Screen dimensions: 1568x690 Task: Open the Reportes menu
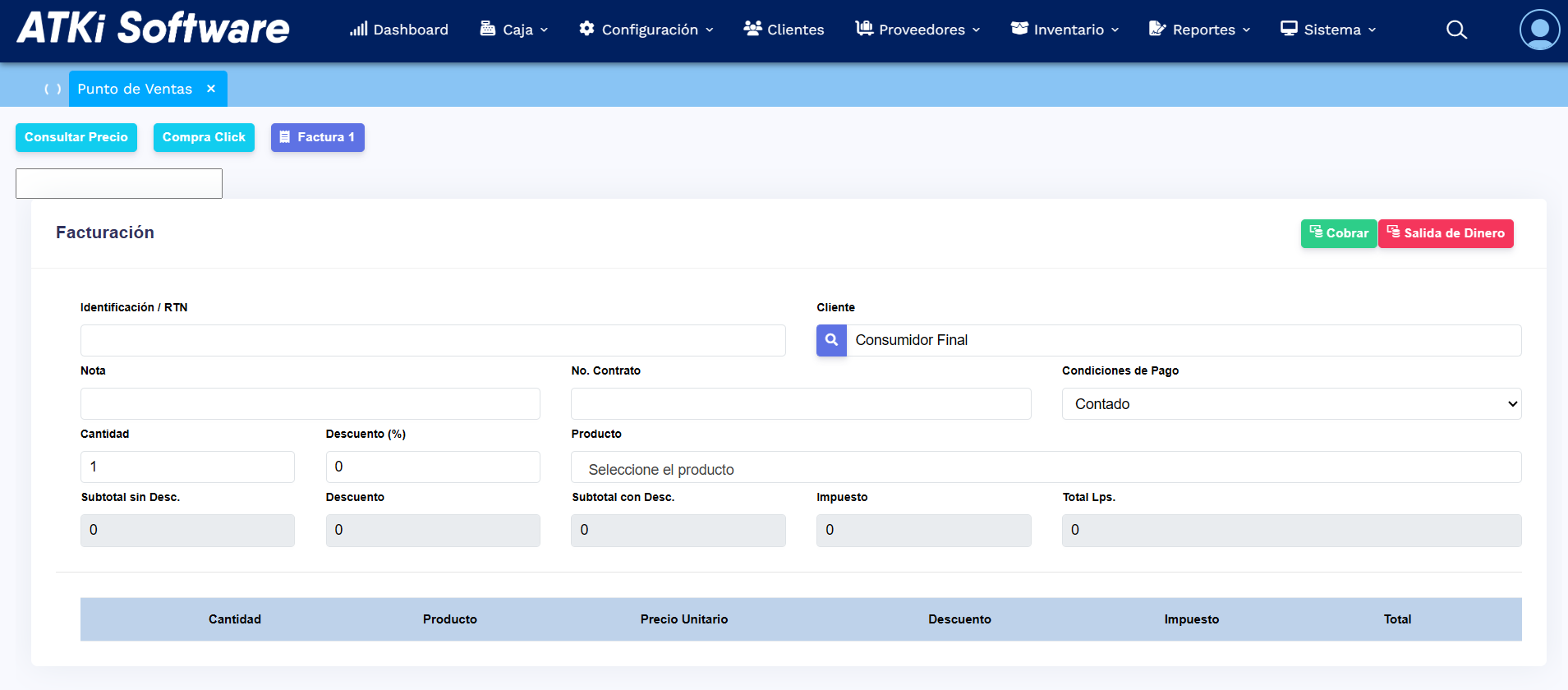1199,30
